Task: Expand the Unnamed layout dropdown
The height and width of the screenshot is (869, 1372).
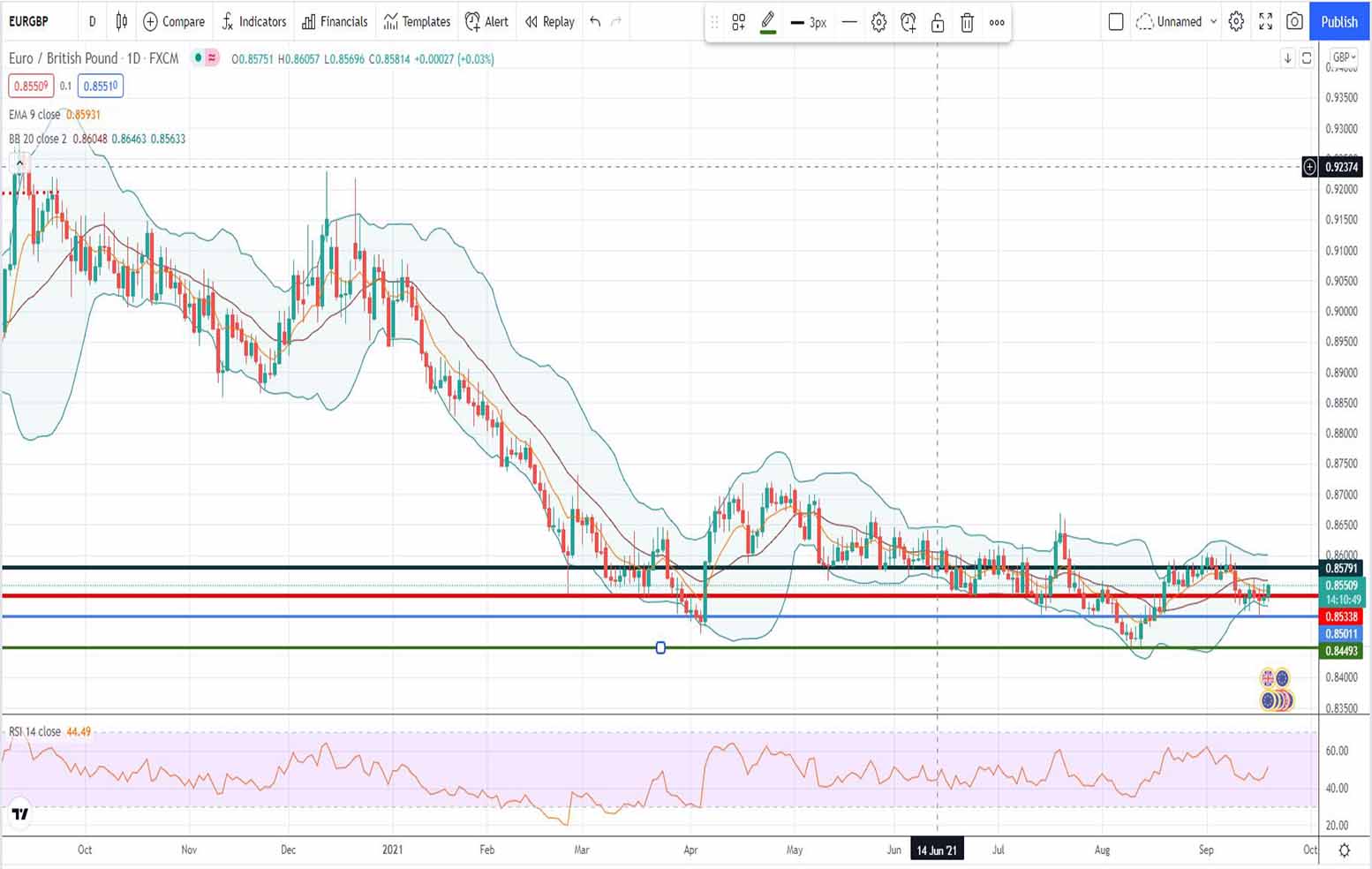Action: [x=1213, y=21]
